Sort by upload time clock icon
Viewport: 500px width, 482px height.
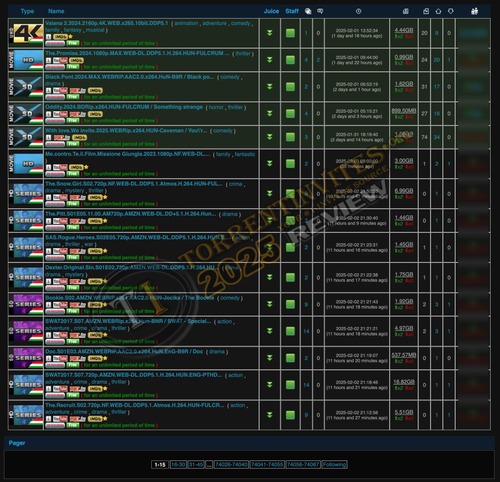tap(358, 11)
